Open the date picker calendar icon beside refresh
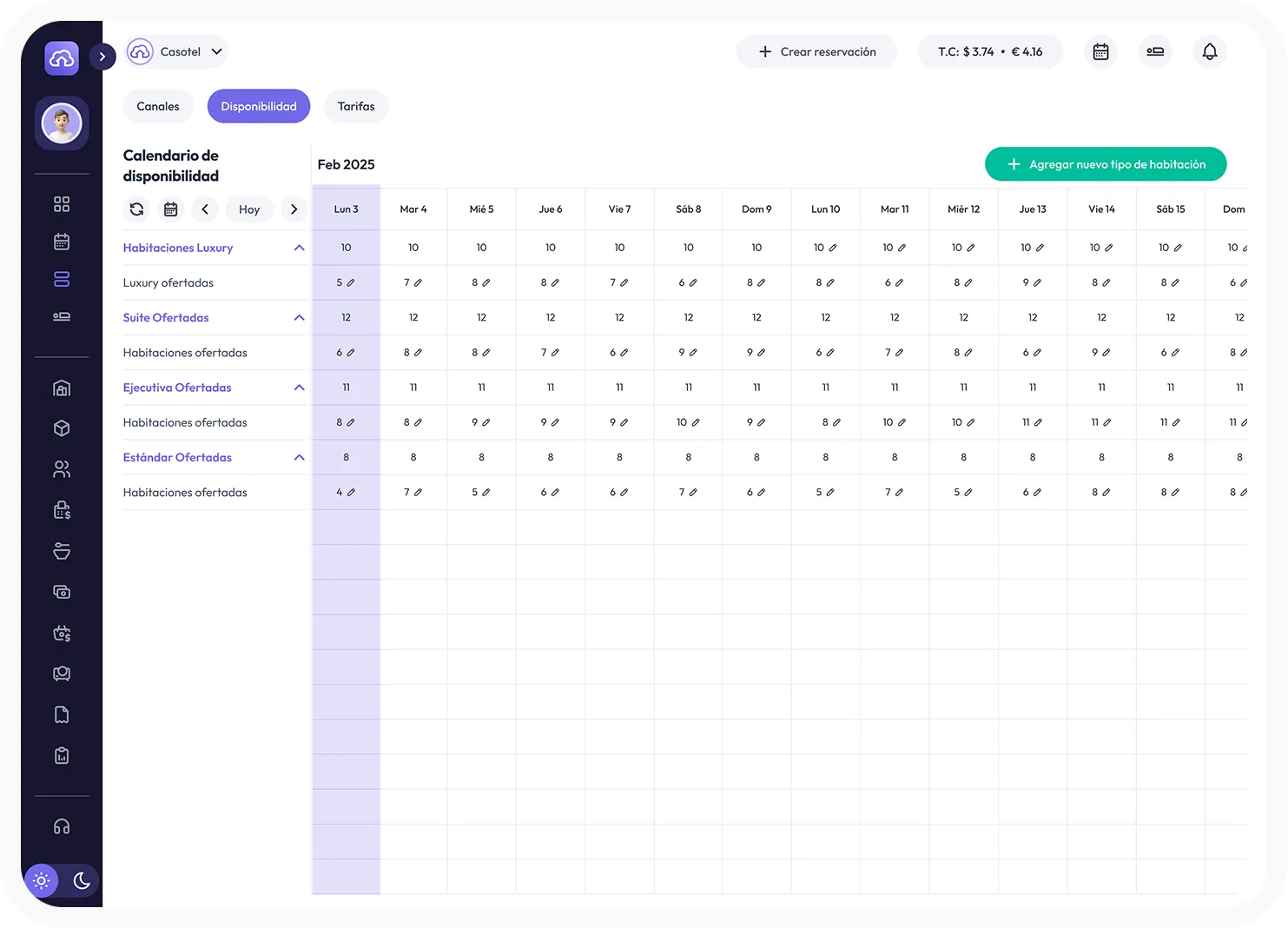 [x=171, y=209]
